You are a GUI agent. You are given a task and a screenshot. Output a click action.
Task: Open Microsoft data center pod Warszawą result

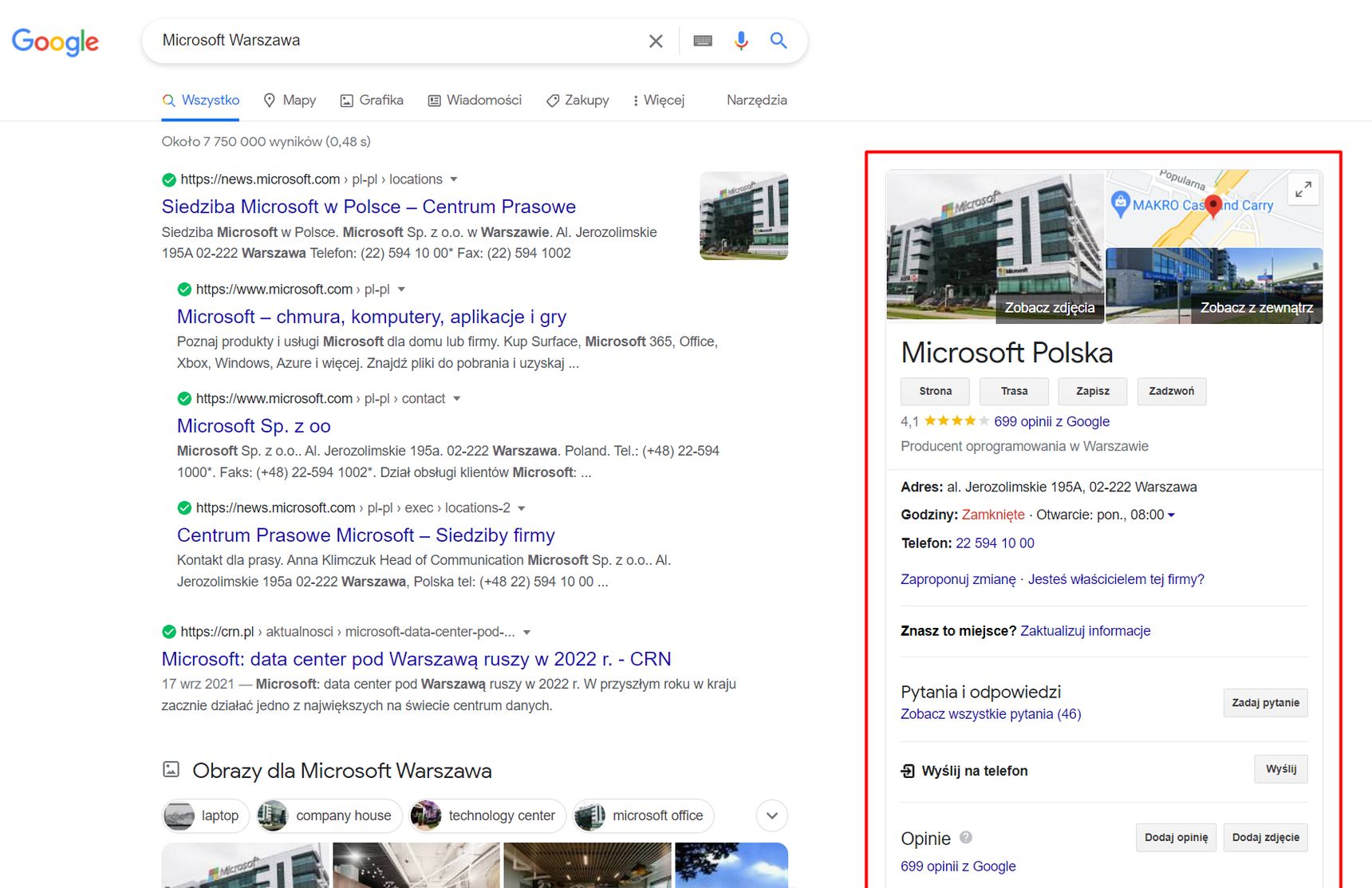(x=416, y=659)
